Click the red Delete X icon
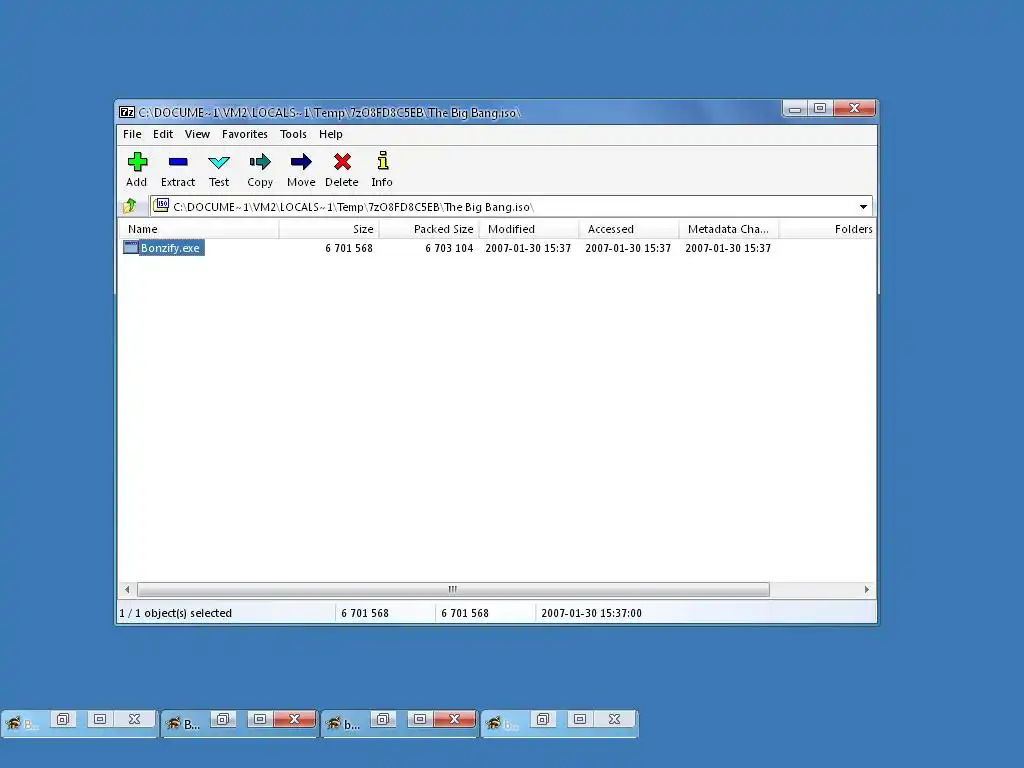The image size is (1024, 768). click(x=342, y=161)
